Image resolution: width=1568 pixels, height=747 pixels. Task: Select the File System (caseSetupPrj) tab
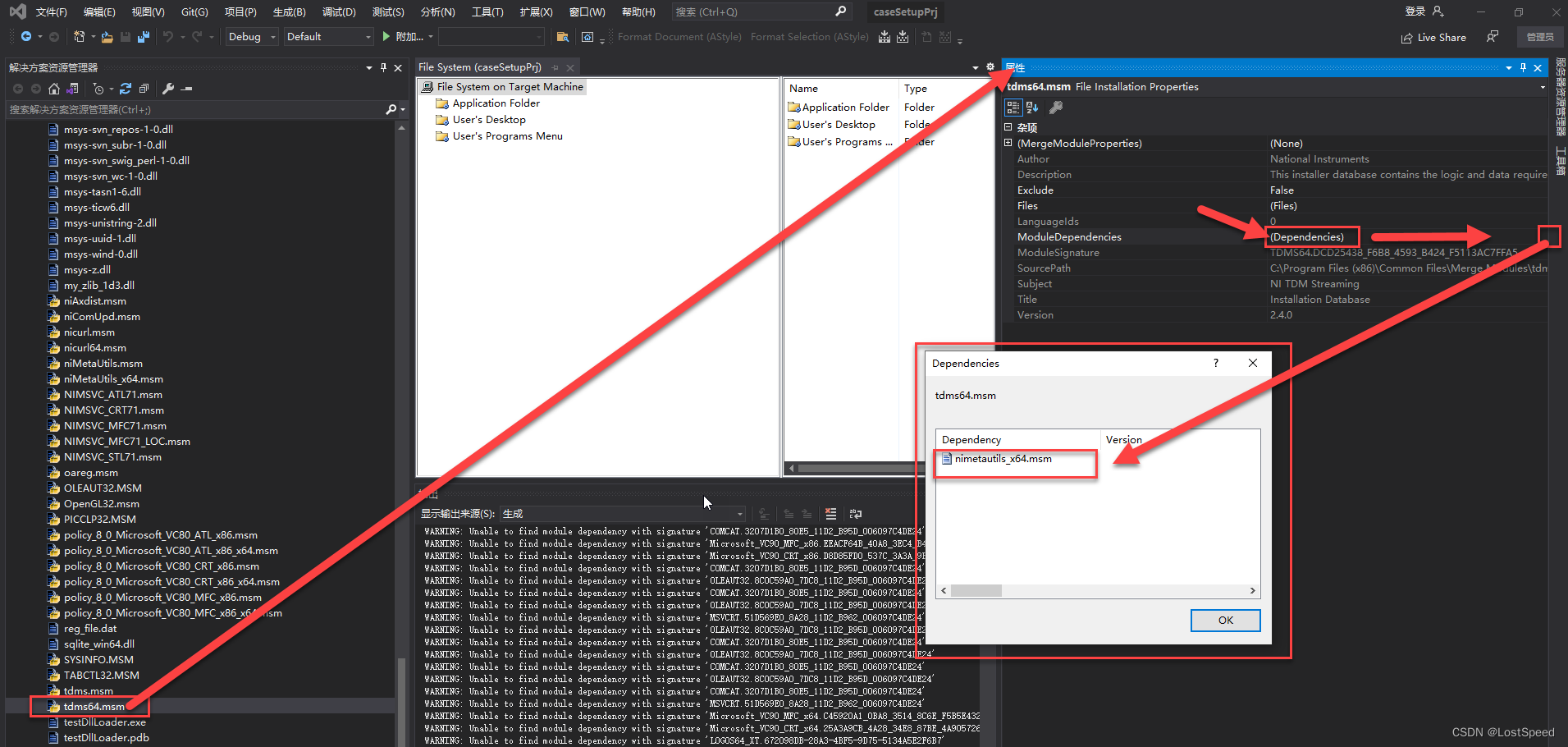480,67
